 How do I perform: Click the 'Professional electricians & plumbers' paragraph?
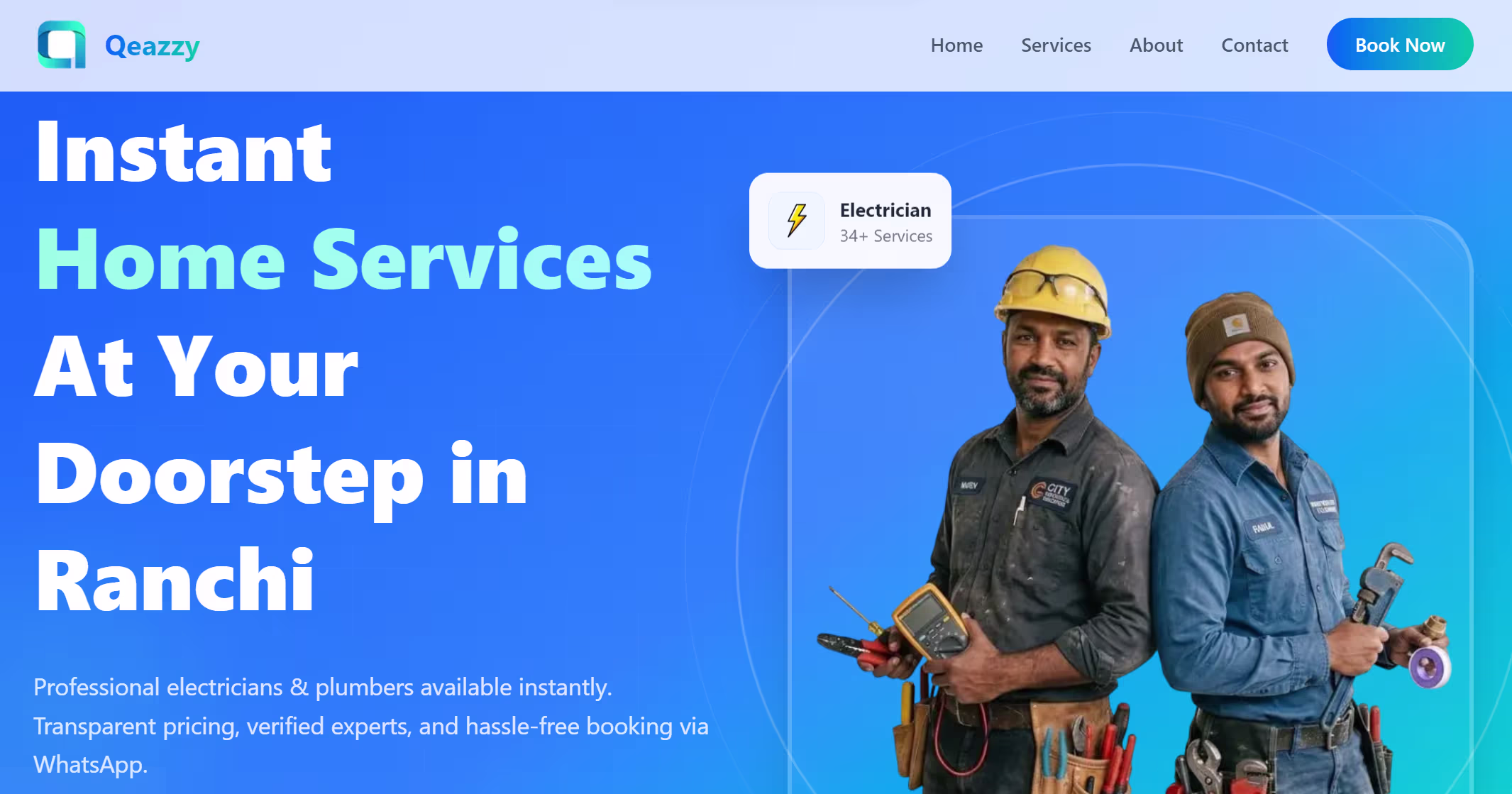(370, 726)
